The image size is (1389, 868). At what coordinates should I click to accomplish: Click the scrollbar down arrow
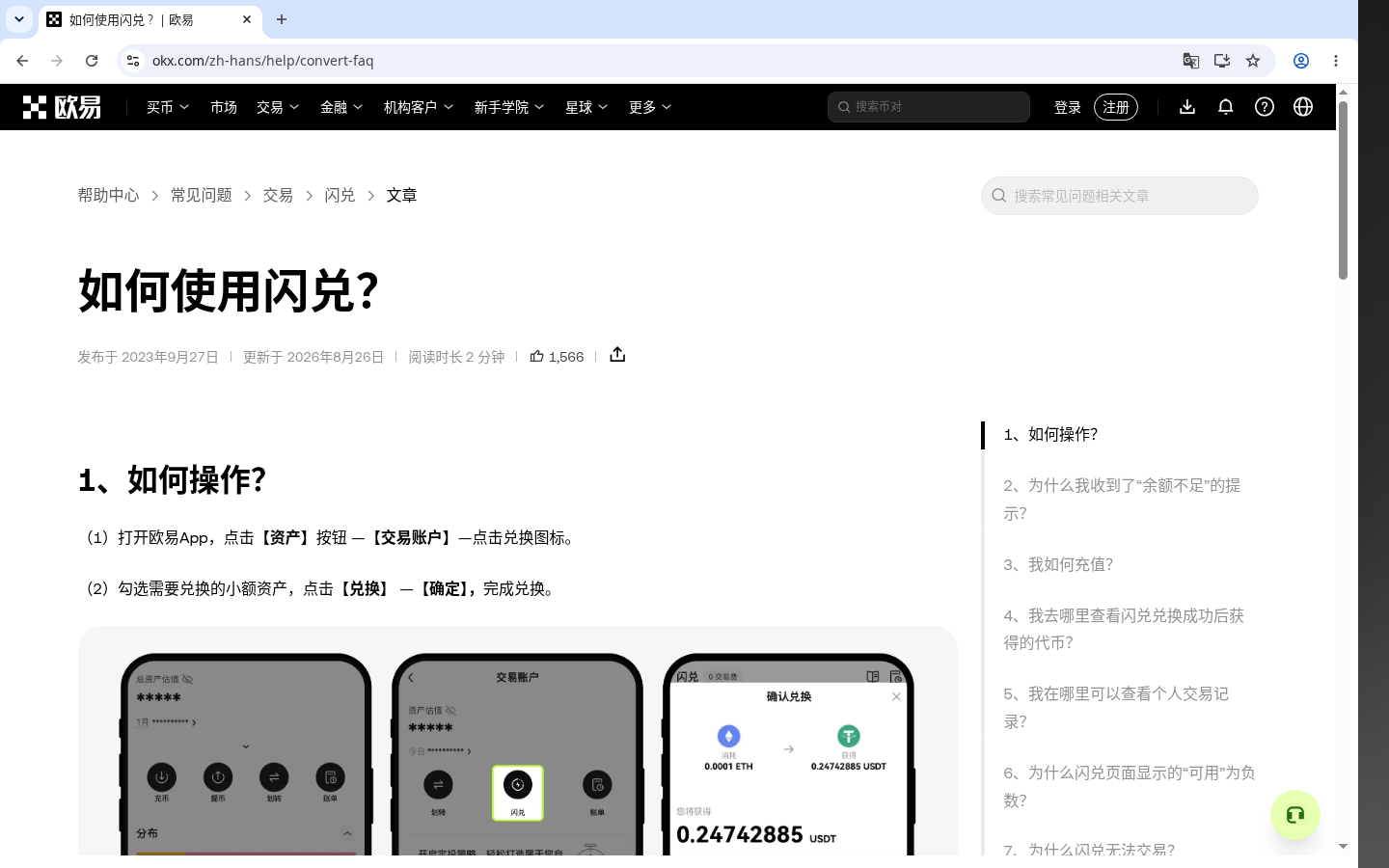tap(1343, 846)
